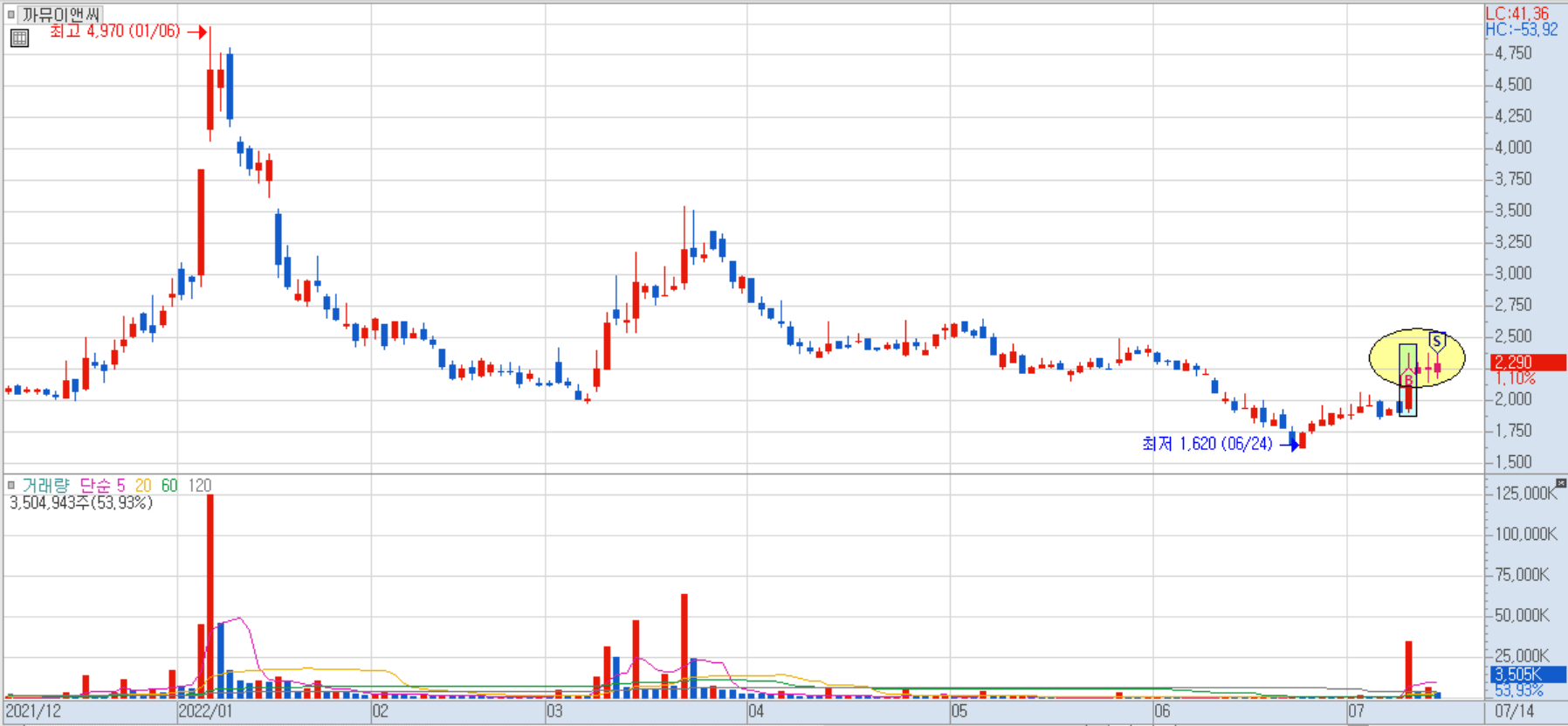Viewport: 1568px width, 726px height.
Task: Select the gray 120-period average label
Action: (200, 485)
